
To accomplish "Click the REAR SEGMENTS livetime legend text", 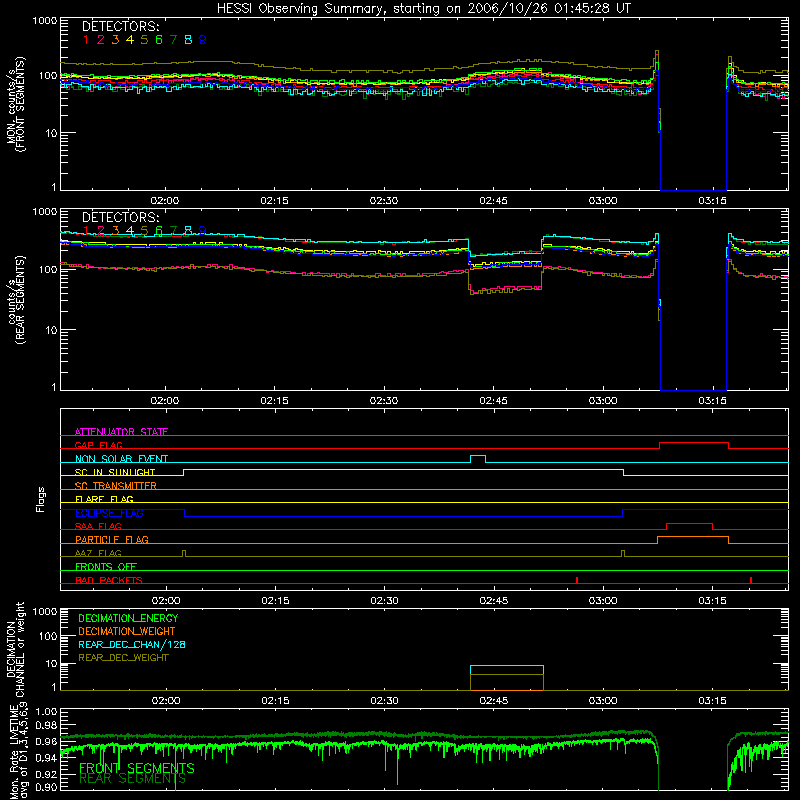I will point(132,779).
